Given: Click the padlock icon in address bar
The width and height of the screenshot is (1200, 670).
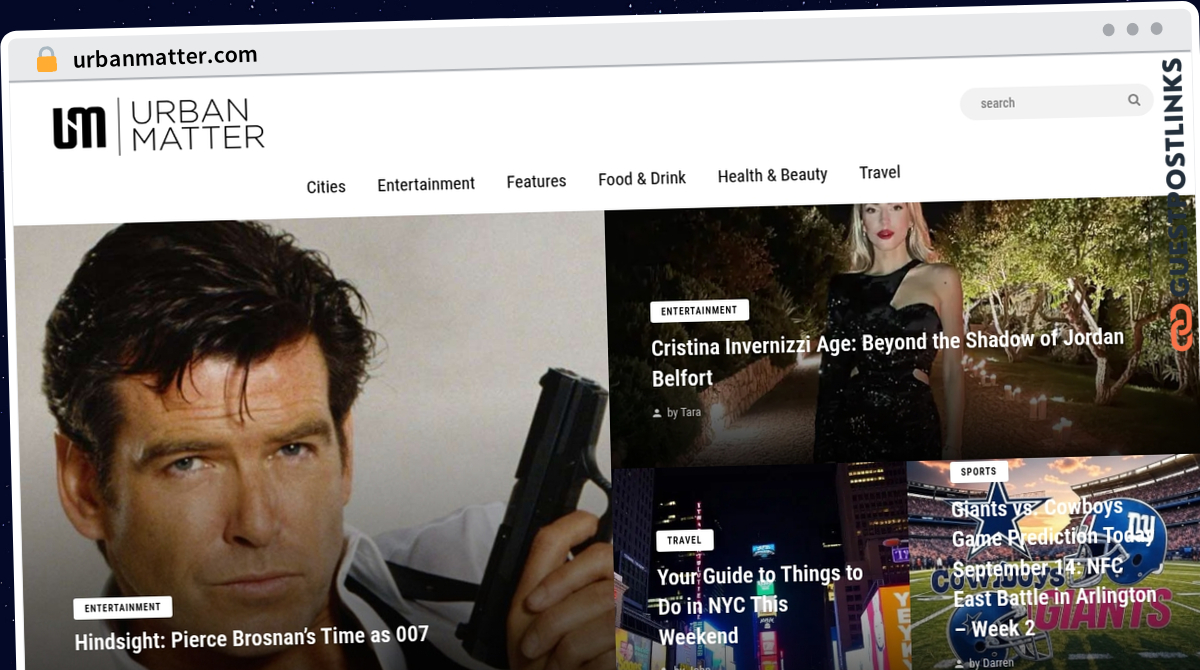Looking at the screenshot, I should [x=47, y=59].
